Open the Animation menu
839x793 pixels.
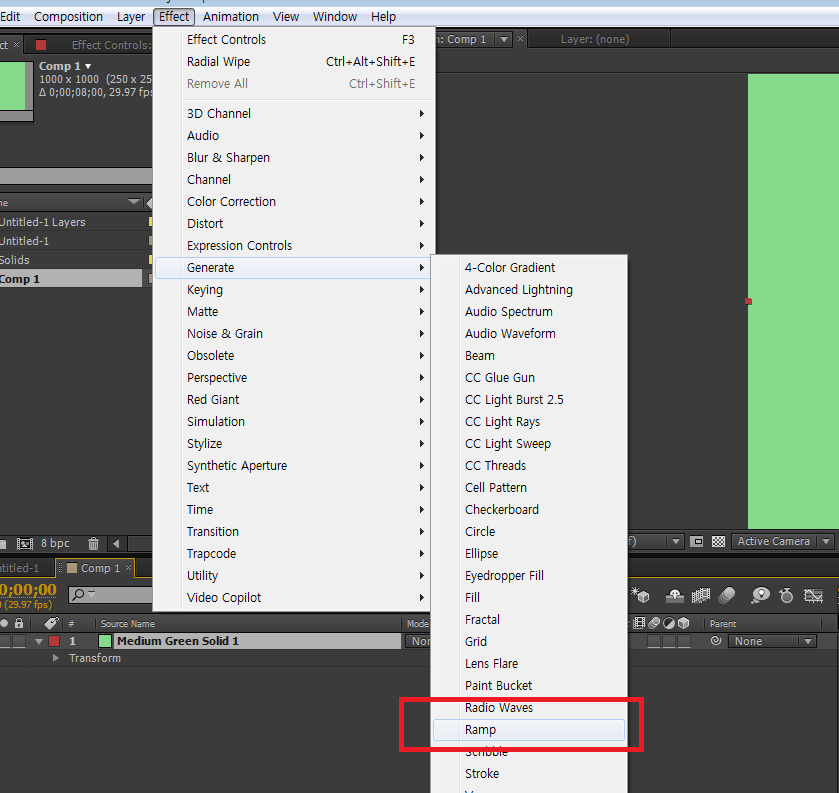(x=231, y=17)
